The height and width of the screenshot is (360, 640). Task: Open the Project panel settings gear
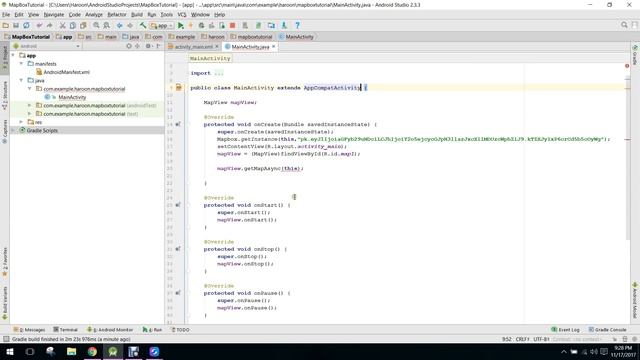(148, 46)
